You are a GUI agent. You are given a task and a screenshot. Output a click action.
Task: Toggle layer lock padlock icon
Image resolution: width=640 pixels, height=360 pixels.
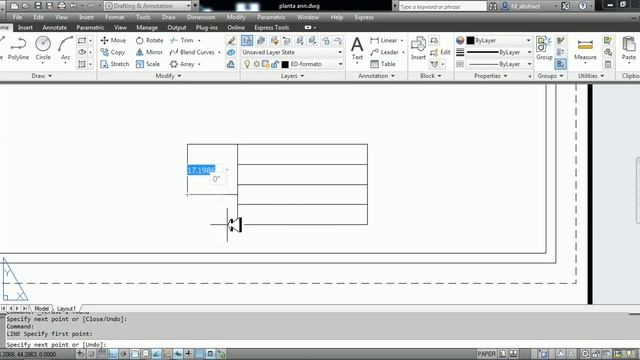(x=275, y=64)
